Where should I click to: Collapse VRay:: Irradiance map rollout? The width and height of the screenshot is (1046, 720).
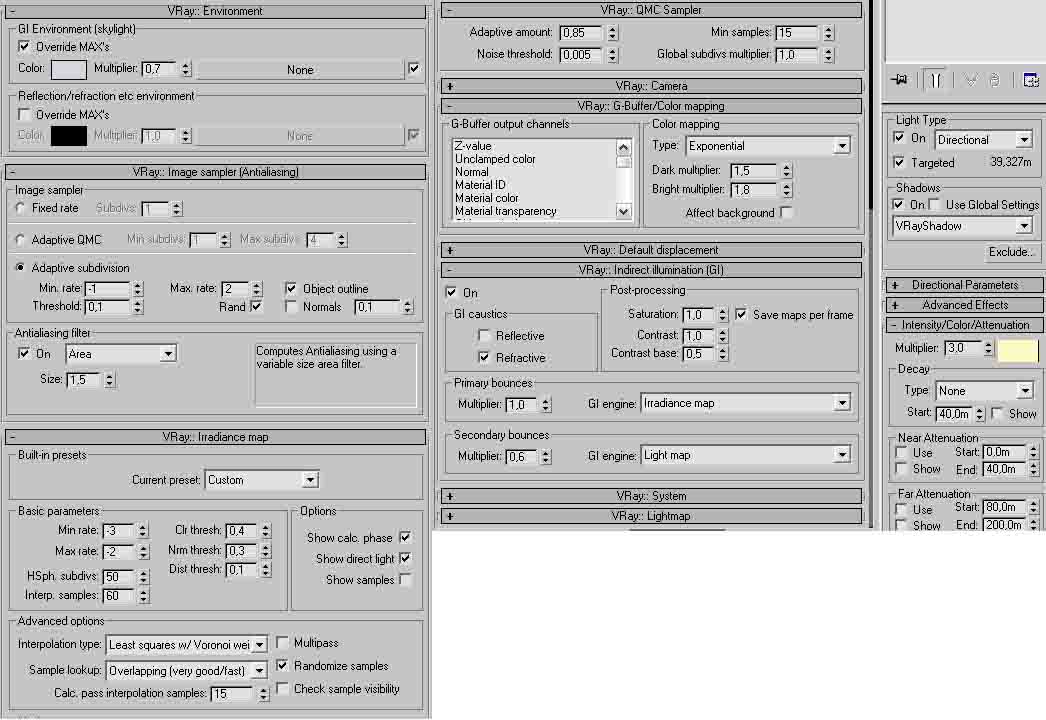(x=215, y=437)
